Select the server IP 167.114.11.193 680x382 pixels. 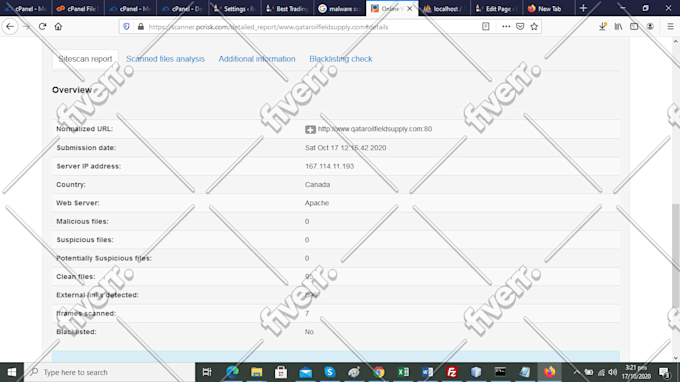pyautogui.click(x=329, y=166)
